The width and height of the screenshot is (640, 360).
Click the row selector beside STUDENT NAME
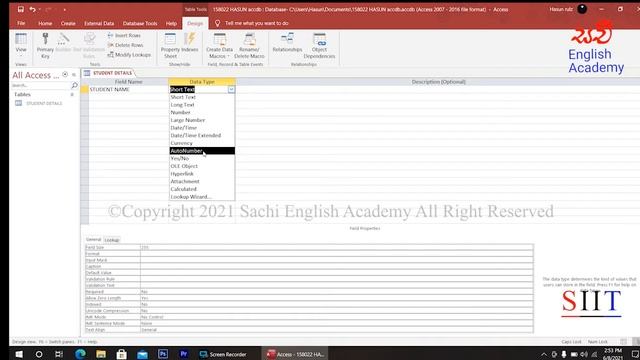pyautogui.click(x=84, y=89)
